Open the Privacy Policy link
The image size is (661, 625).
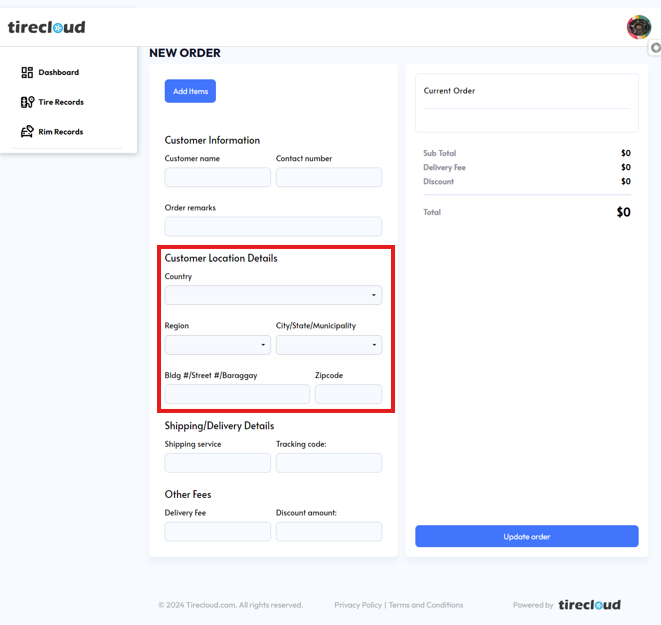358,605
